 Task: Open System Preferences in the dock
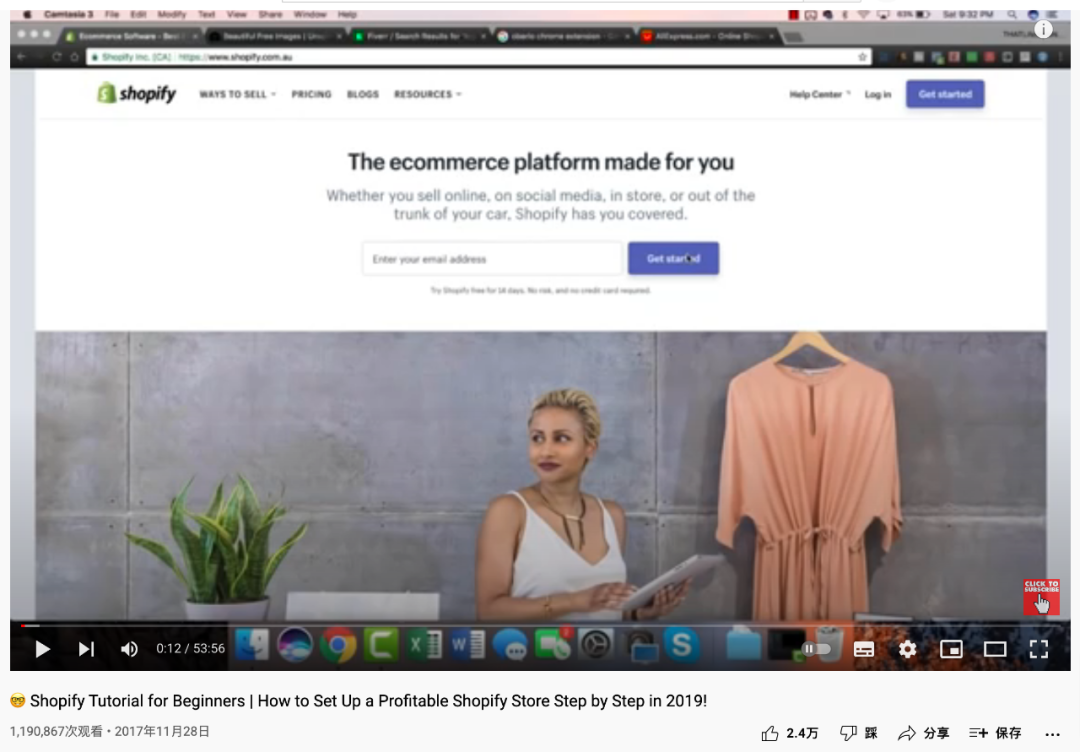[x=596, y=645]
